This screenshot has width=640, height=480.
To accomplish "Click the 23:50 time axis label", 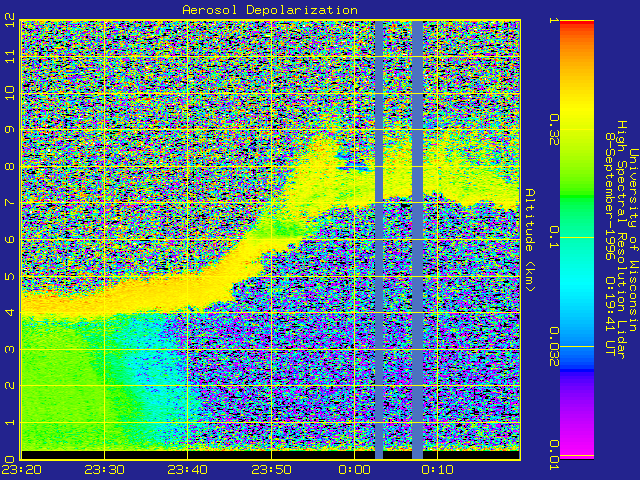I will tap(271, 469).
